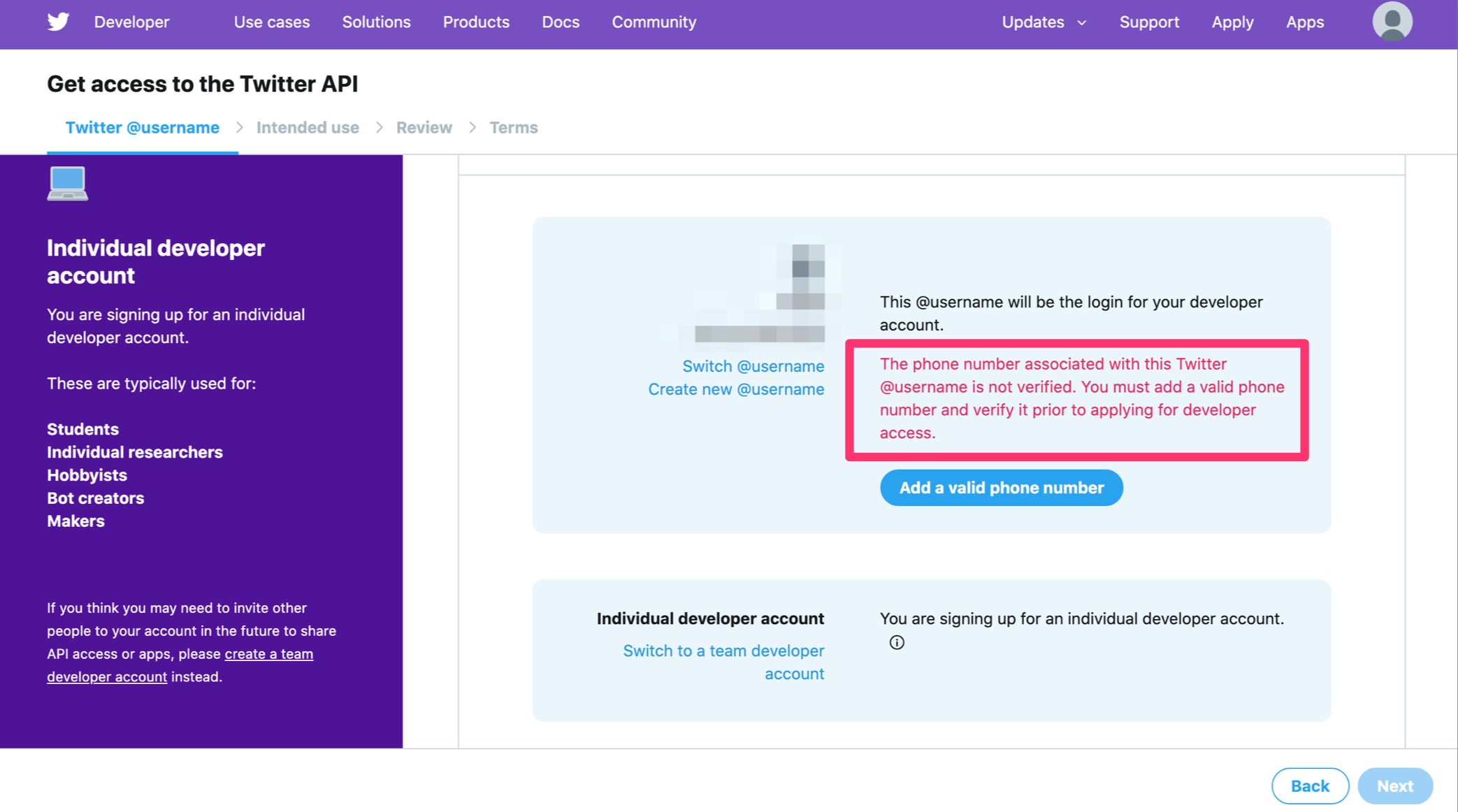Open the Use cases menu
The width and height of the screenshot is (1458, 812).
coord(271,22)
